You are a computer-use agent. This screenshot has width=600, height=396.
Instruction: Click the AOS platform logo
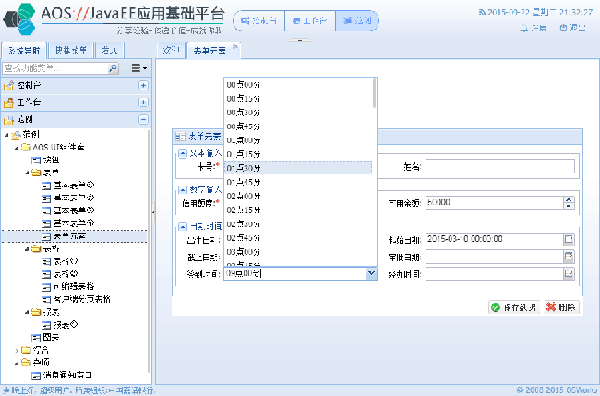click(x=19, y=20)
